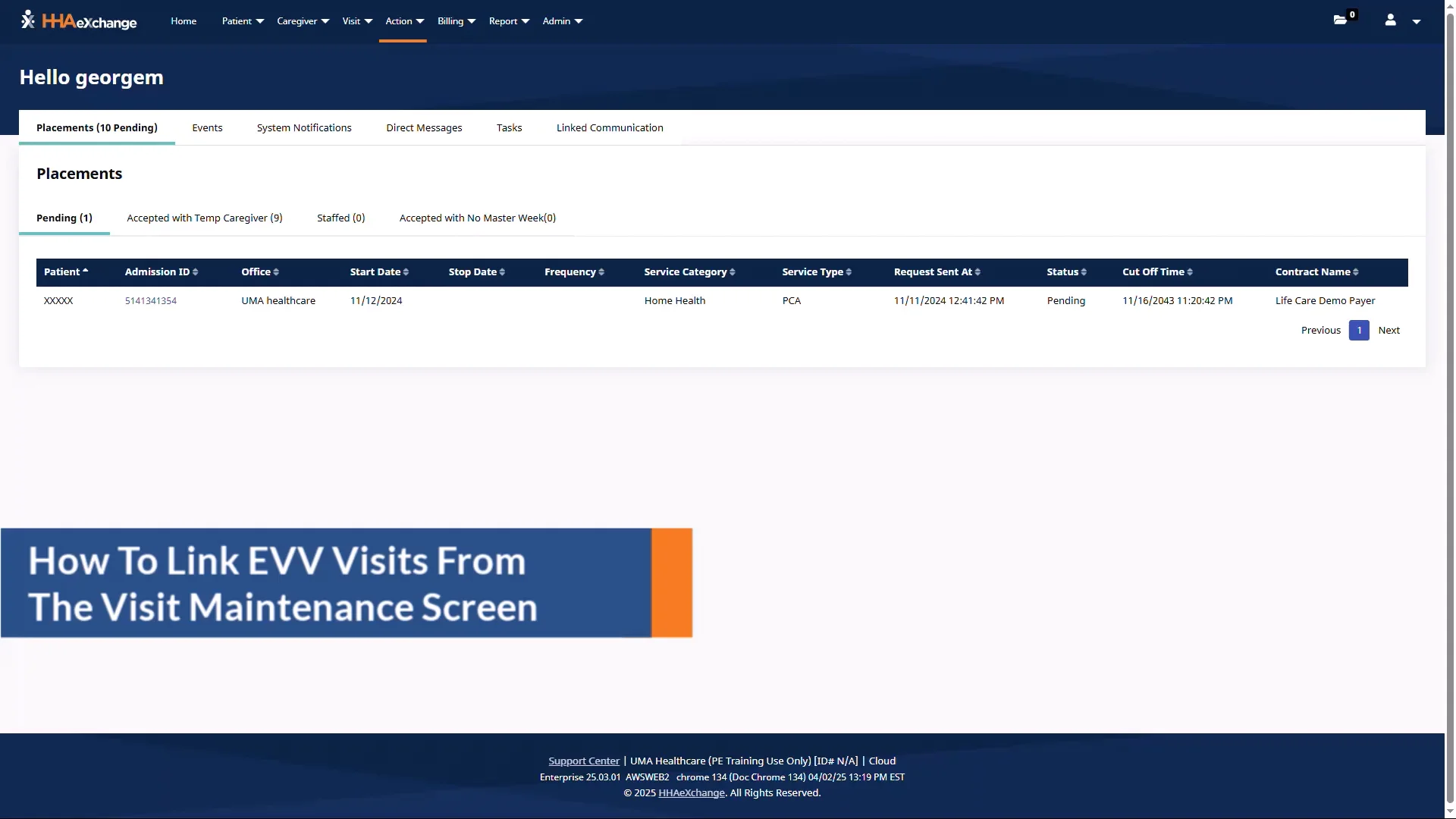Sort the list by Status column
This screenshot has height=819, width=1456.
coord(1066,271)
